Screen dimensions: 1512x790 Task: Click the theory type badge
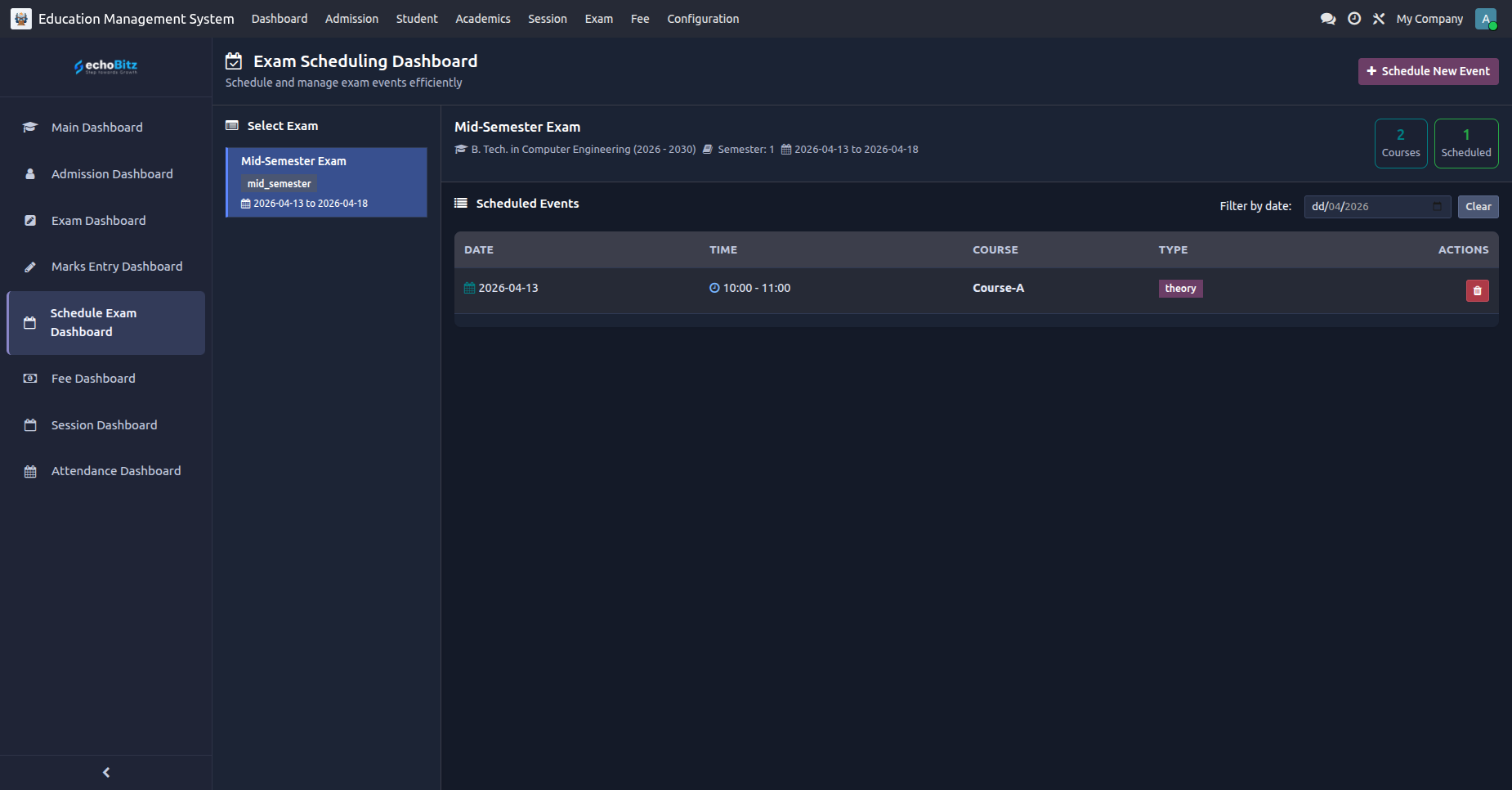tap(1180, 289)
